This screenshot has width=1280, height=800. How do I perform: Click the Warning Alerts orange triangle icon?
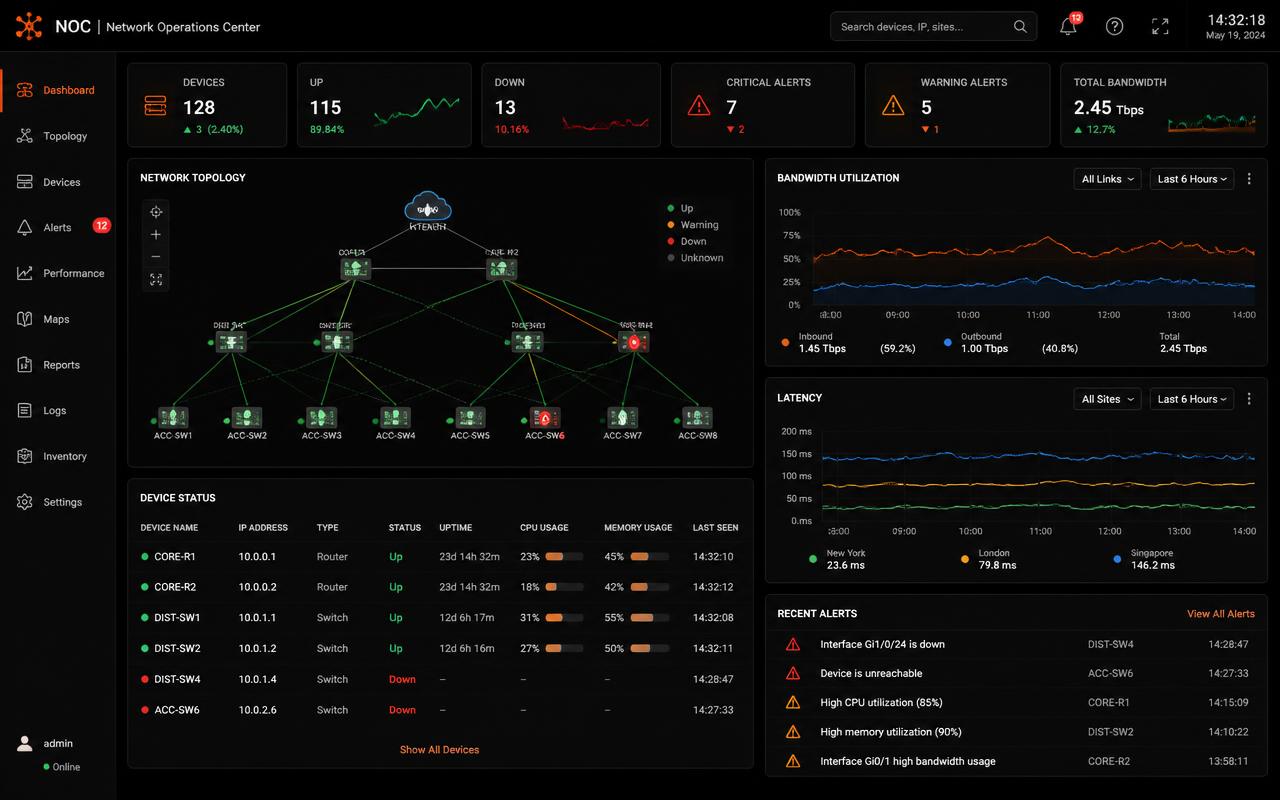point(893,105)
